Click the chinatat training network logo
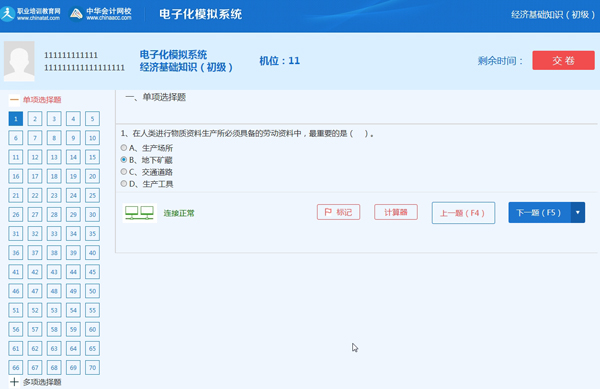Viewport: 600px width, 389px height. pos(31,14)
